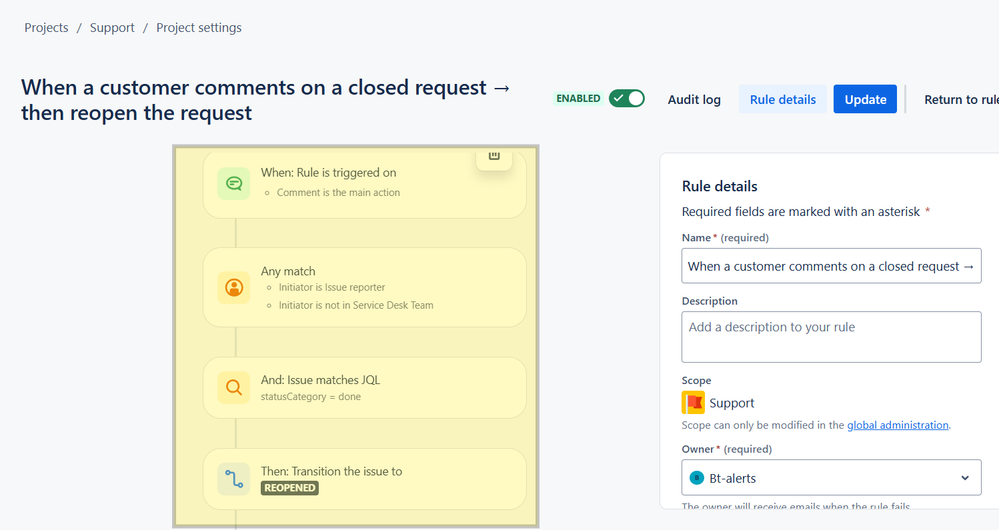Click the REOPENED status badge
Screen dimensions: 999x530
click(x=290, y=488)
